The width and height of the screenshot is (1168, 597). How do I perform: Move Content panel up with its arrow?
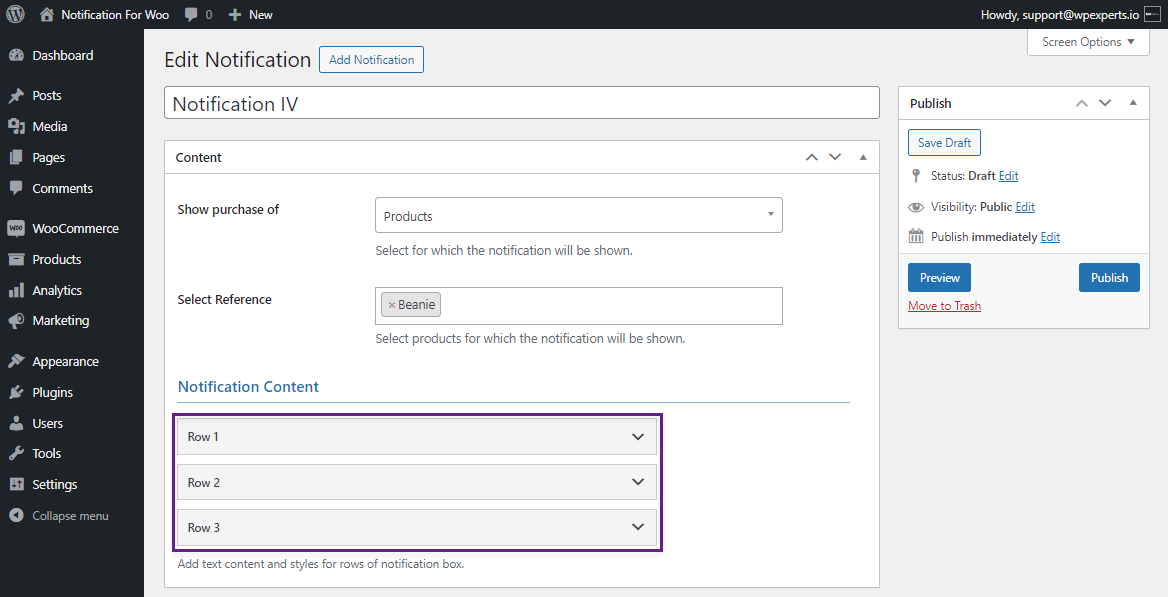pos(812,157)
